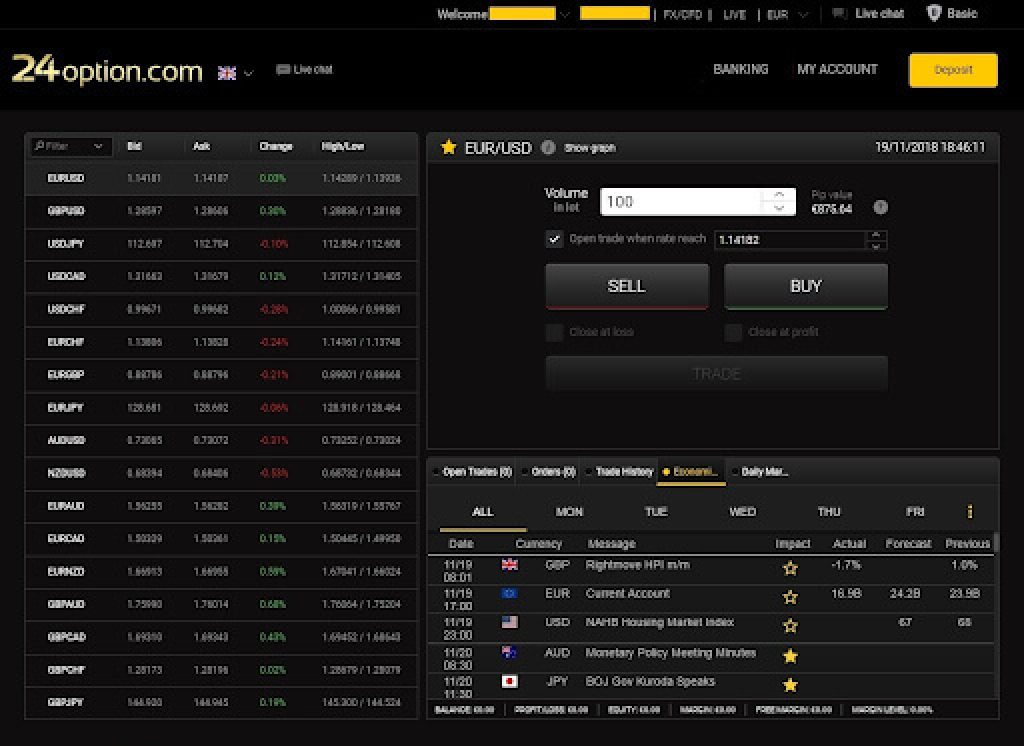1024x746 pixels.
Task: Click the impact star for Current Account
Action: (x=790, y=597)
